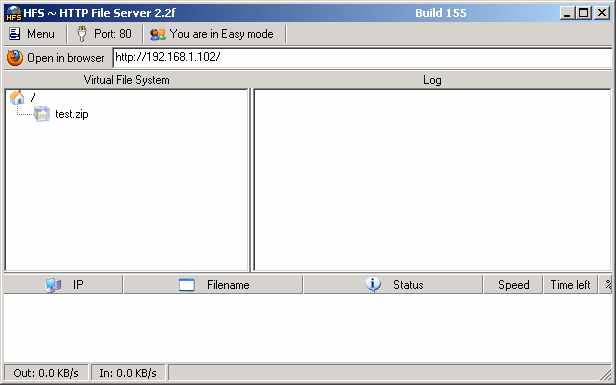This screenshot has height=385, width=616.
Task: Click the HFS title bar icon
Action: pyautogui.click(x=14, y=13)
